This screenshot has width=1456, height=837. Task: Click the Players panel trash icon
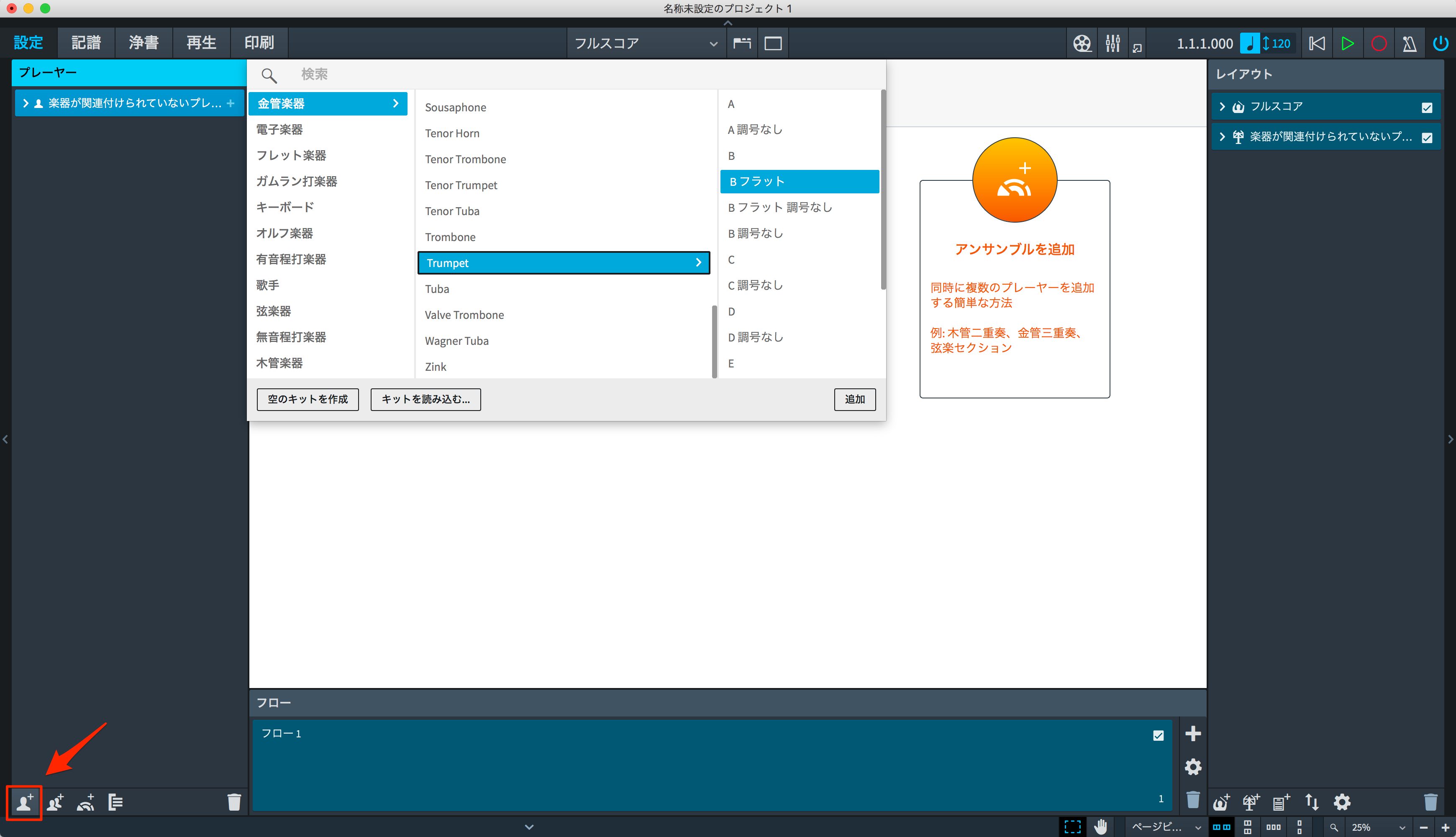[234, 802]
